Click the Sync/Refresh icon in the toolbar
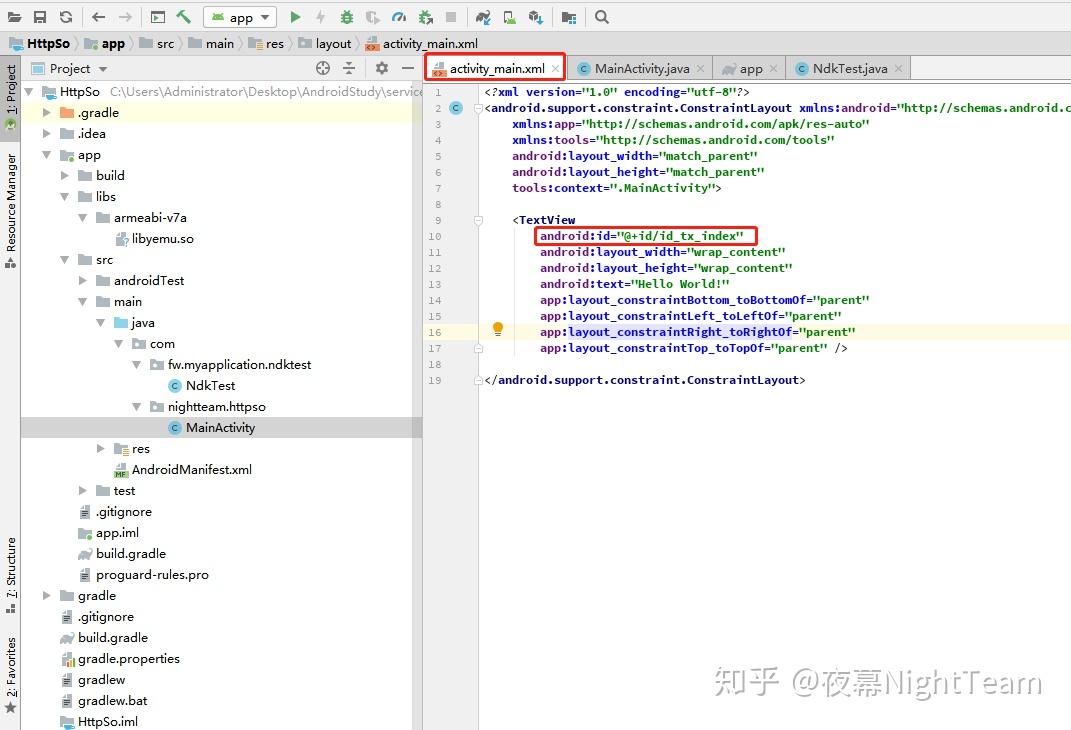Viewport: 1071px width, 730px height. [x=65, y=16]
